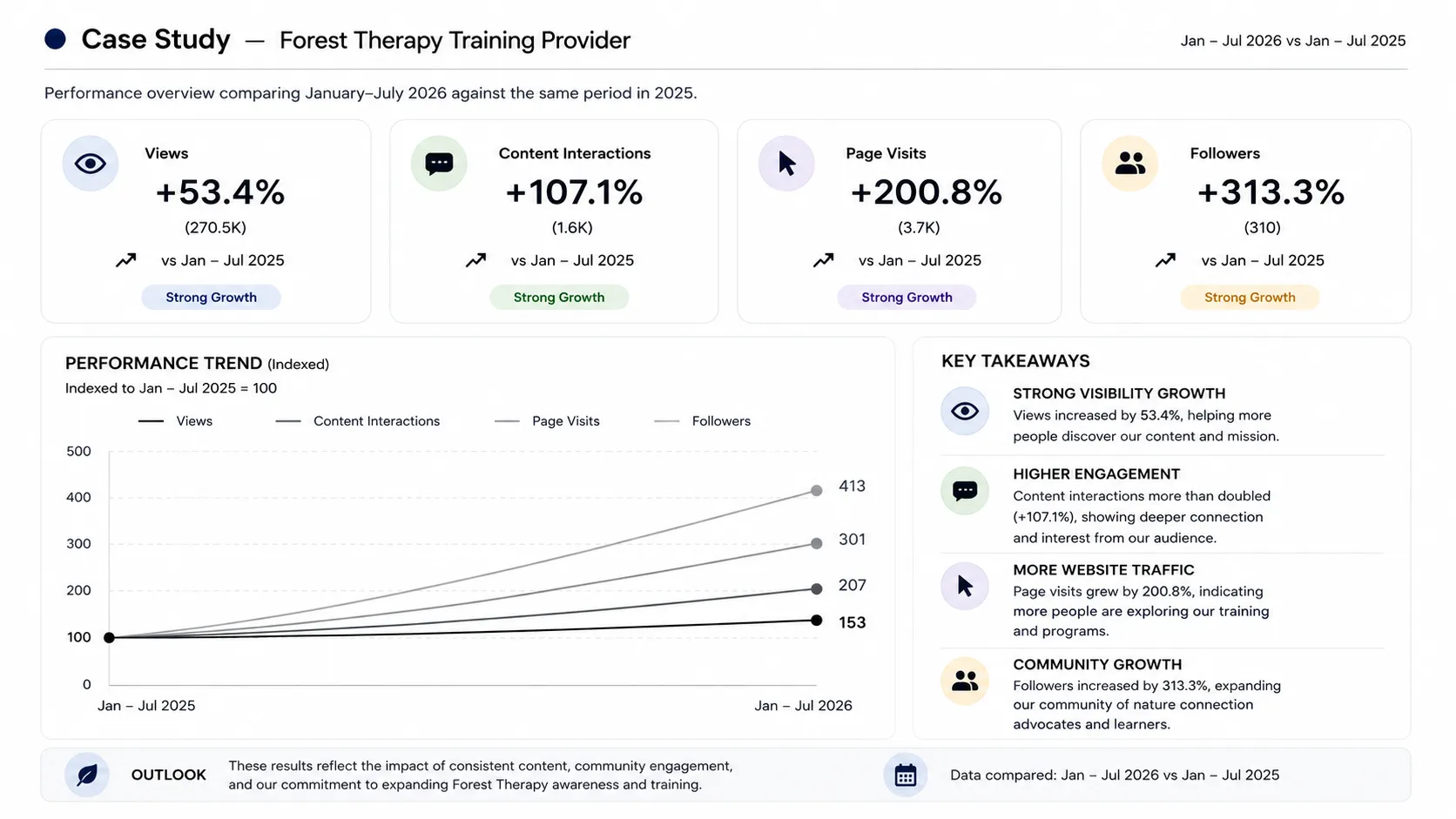Toggle the Page Visits series in the chart legend
The image size is (1456, 819).
[547, 421]
